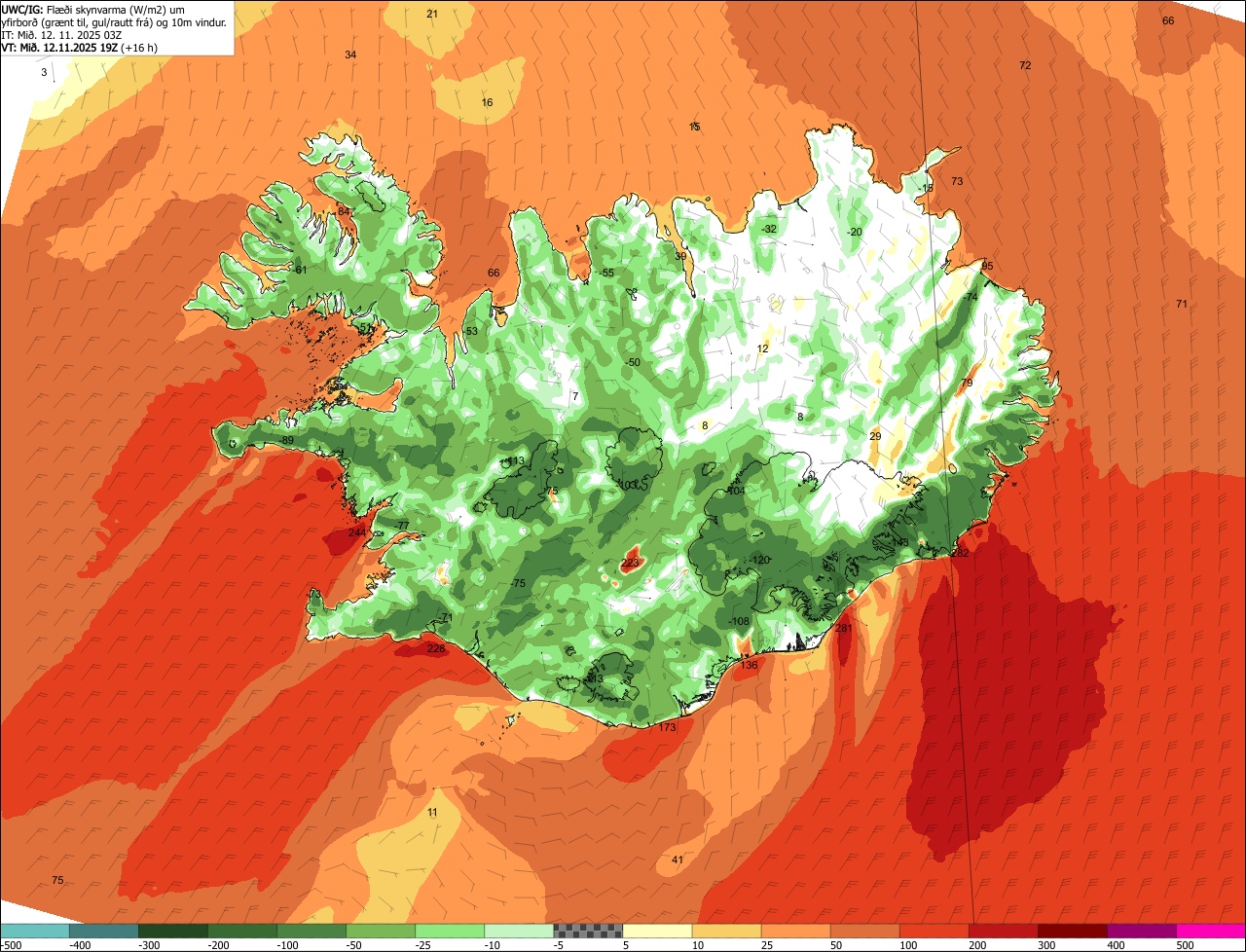Click map value '39' on the north coast
Screen dimensions: 1246x952
click(681, 256)
